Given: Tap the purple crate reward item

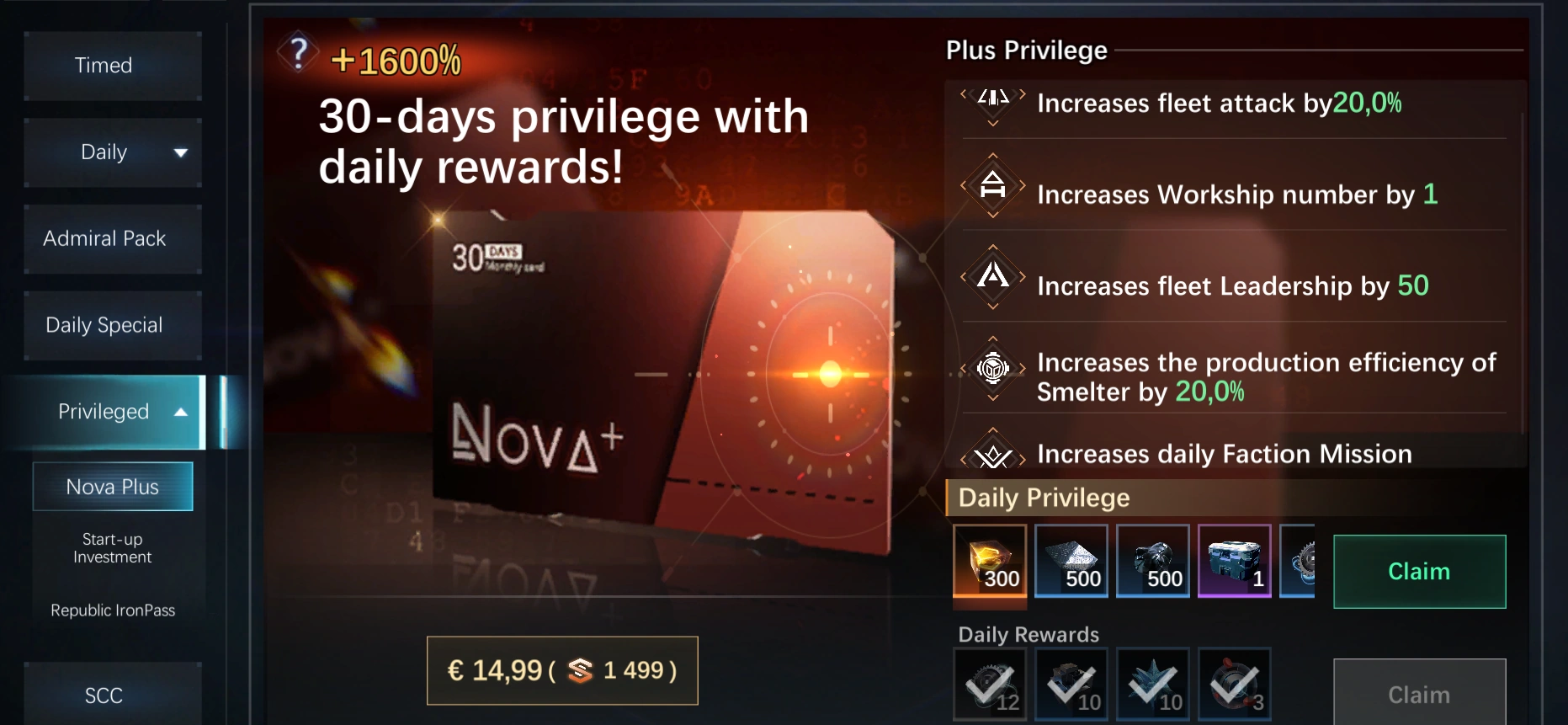Looking at the screenshot, I should [1235, 561].
